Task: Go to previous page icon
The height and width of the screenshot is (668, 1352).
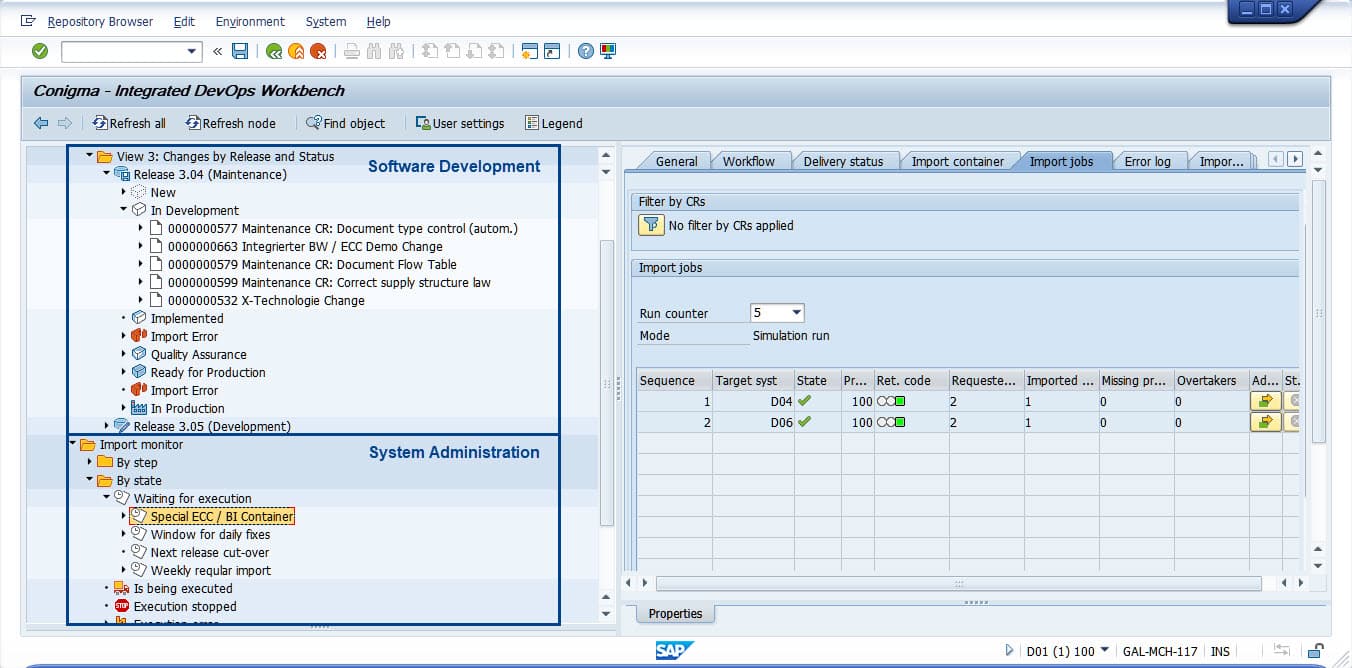Action: tap(452, 51)
